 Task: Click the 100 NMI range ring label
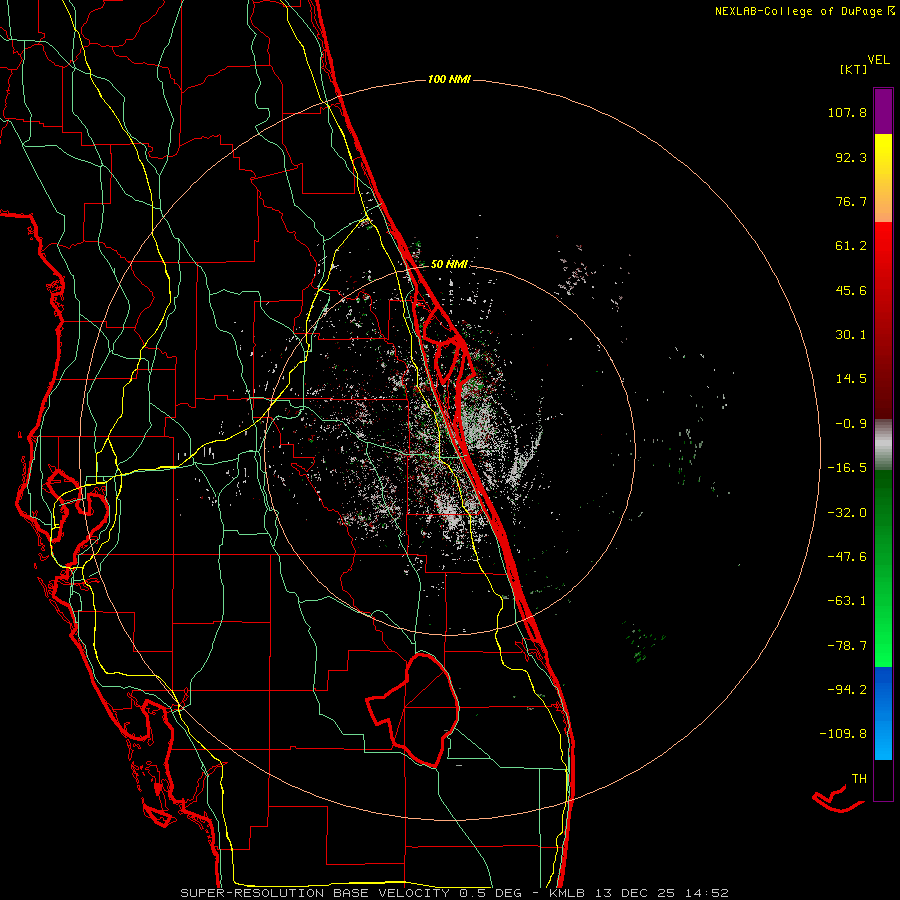(x=449, y=79)
